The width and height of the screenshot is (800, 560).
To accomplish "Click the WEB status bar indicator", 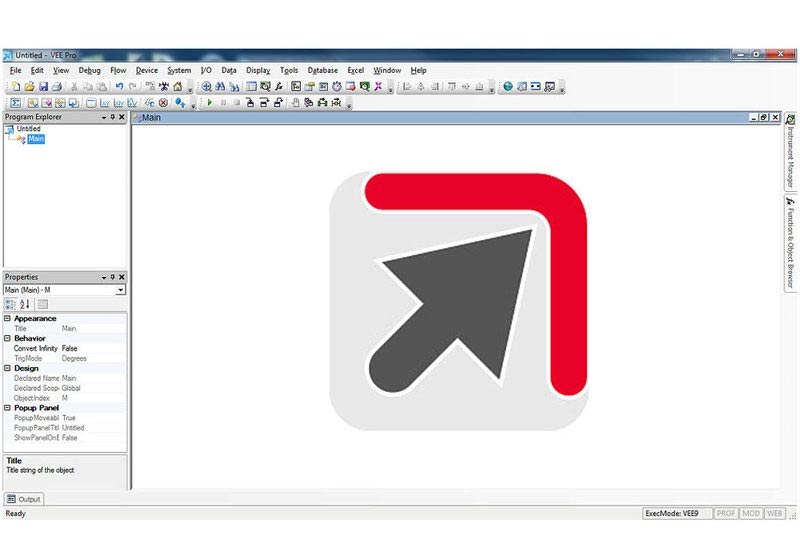I will (x=774, y=514).
